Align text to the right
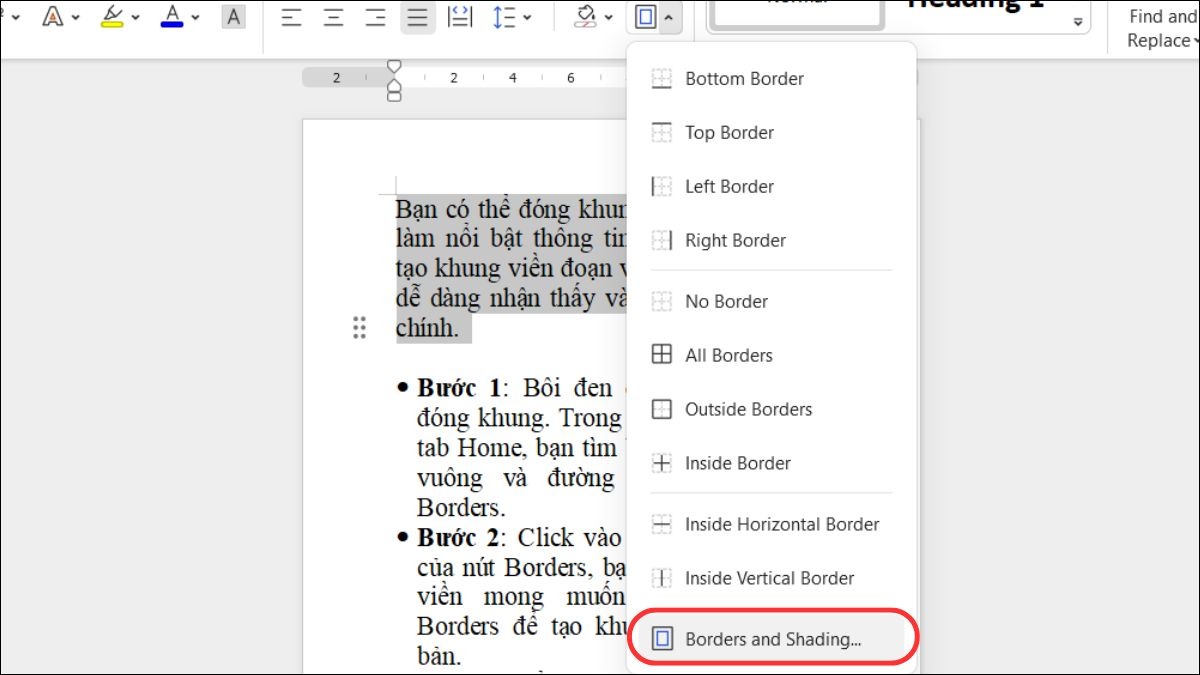This screenshot has width=1200, height=675. click(x=375, y=17)
